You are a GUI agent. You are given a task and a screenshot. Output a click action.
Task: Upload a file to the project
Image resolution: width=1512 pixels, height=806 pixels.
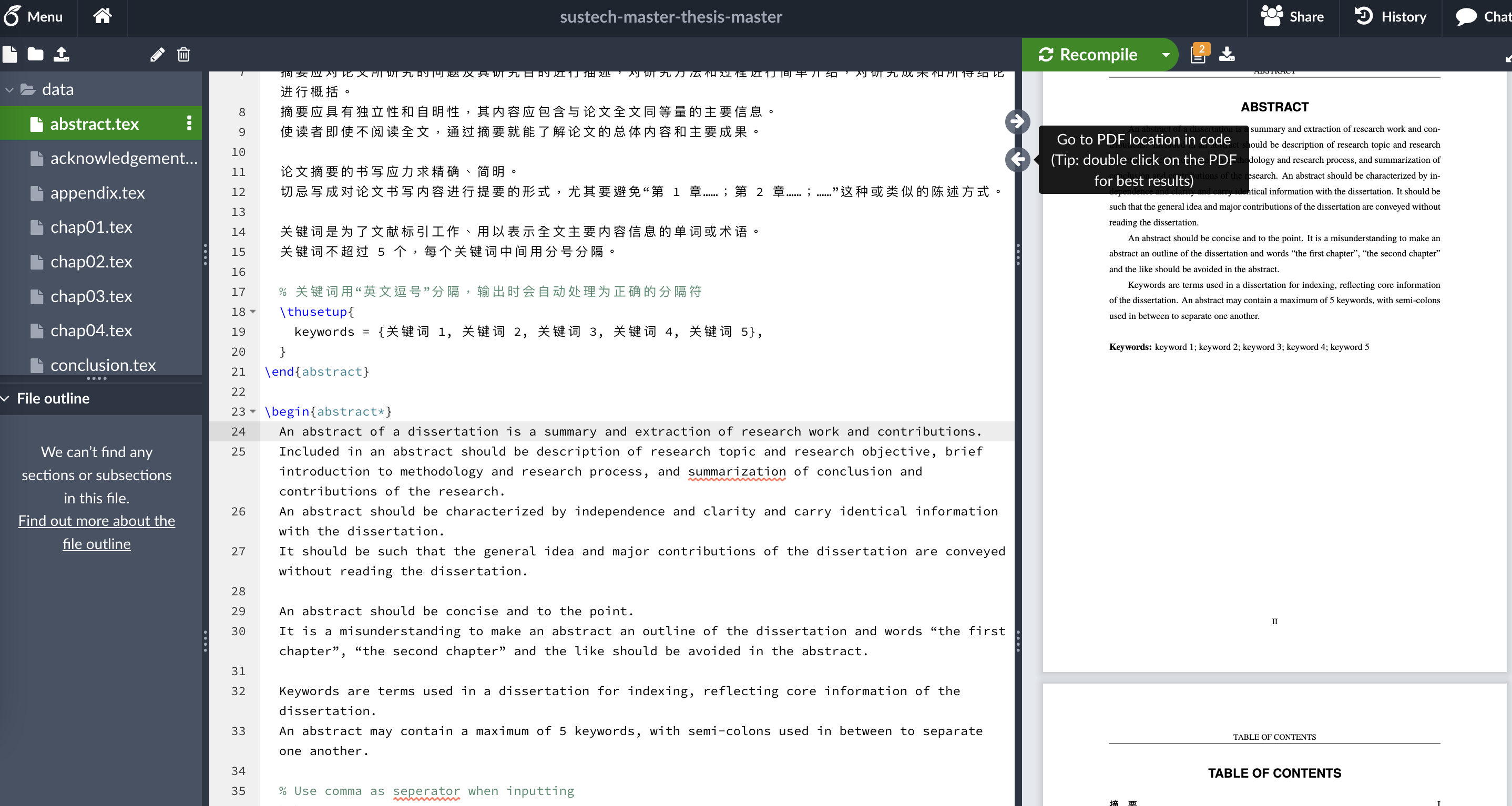[x=62, y=54]
